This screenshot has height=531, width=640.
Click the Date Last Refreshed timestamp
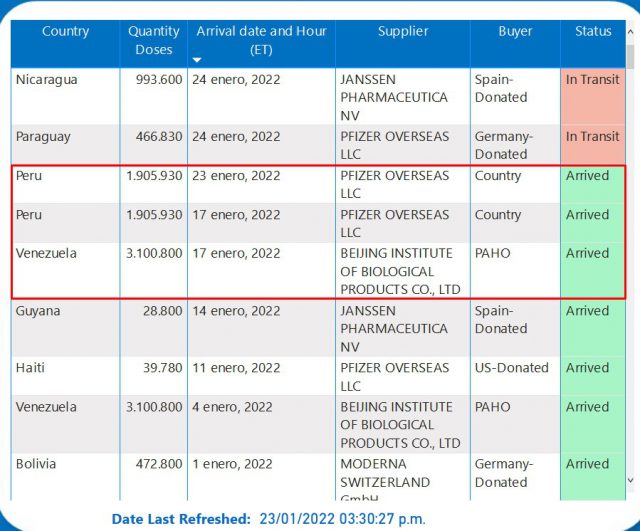click(343, 519)
